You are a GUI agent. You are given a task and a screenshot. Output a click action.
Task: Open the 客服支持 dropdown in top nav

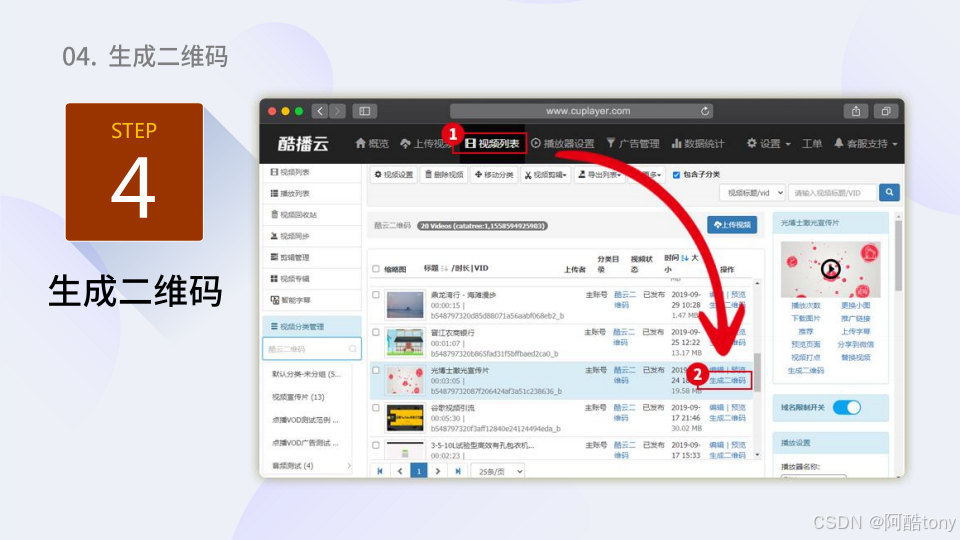point(866,143)
